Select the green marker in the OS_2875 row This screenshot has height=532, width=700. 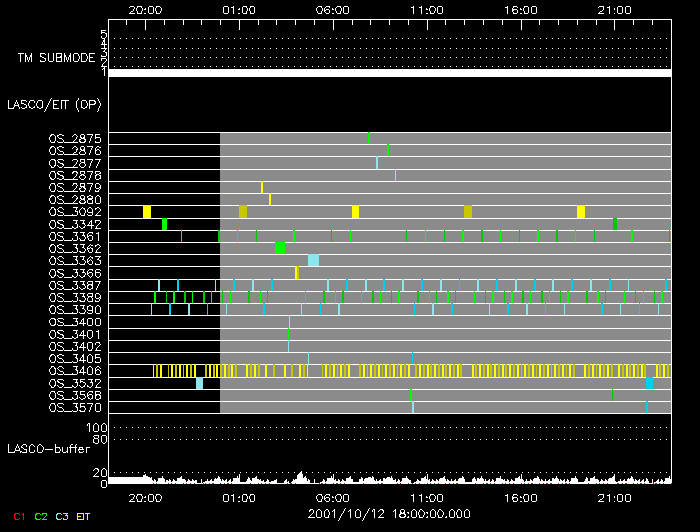tap(368, 137)
